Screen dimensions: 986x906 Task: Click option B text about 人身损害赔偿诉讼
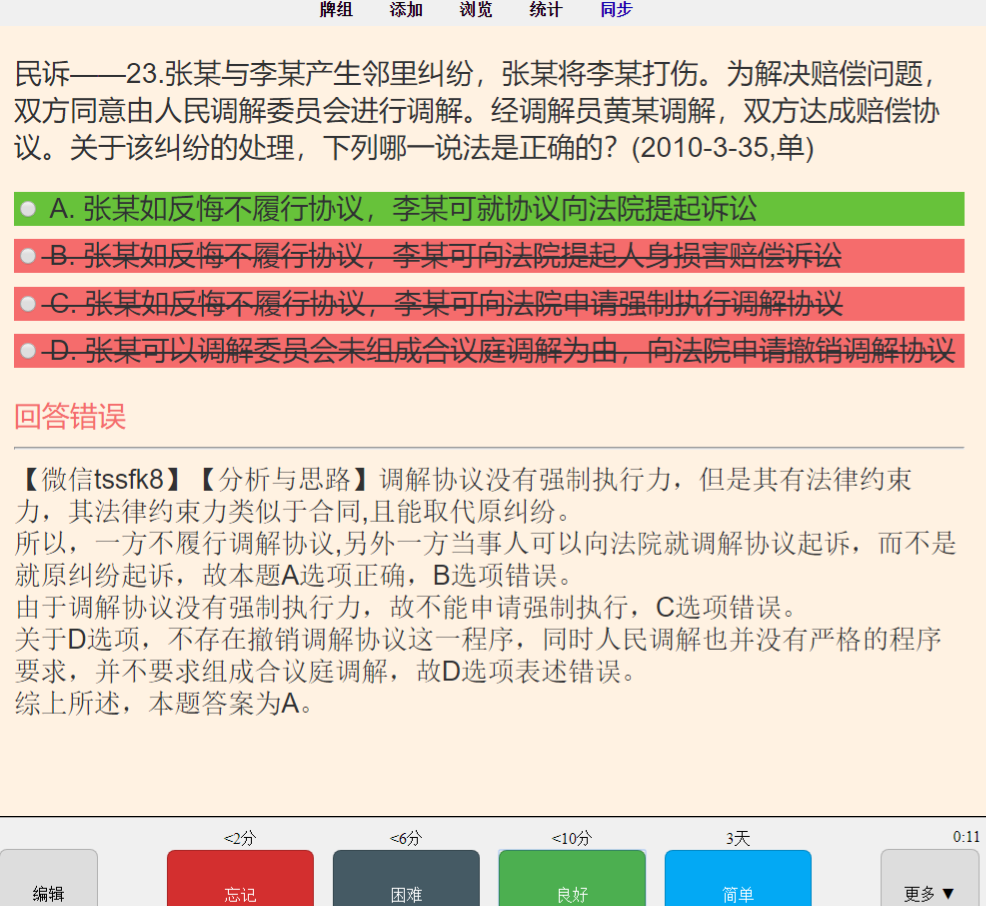(x=445, y=256)
